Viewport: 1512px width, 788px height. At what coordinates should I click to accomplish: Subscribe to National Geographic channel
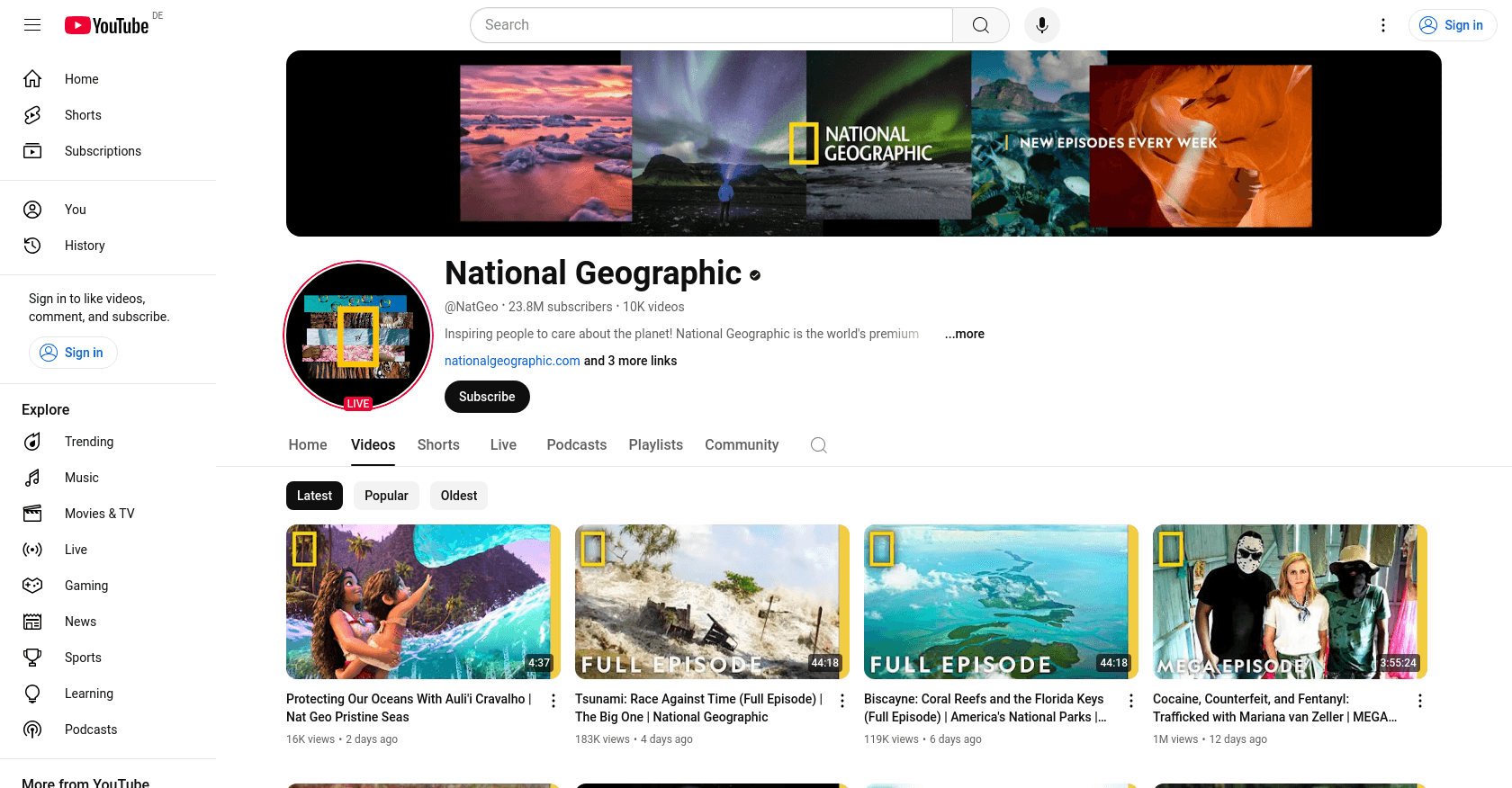pyautogui.click(x=487, y=397)
